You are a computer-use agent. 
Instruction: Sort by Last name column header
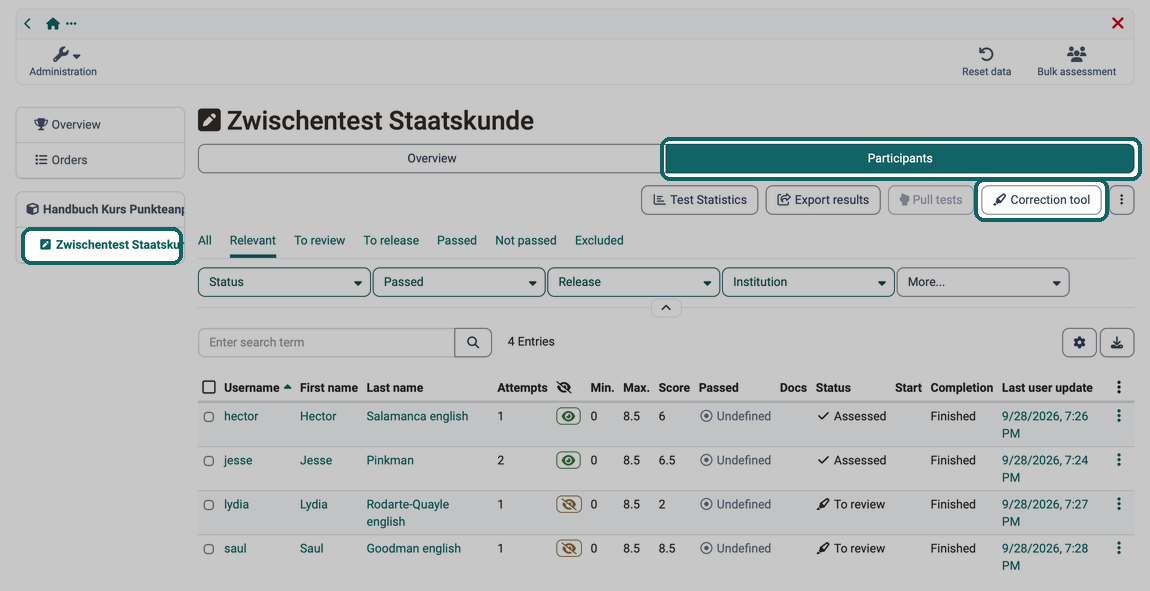coord(395,388)
